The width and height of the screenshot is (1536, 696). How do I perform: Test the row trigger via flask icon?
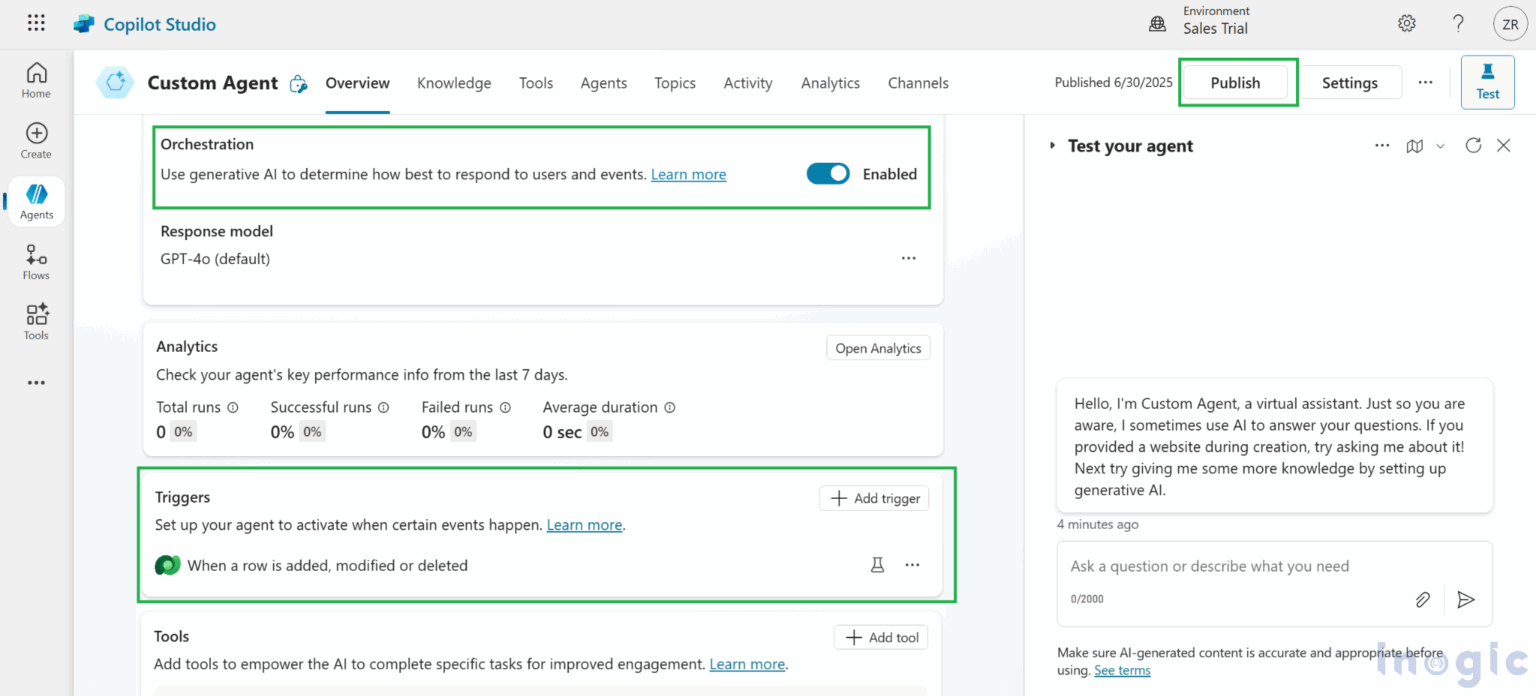[877, 564]
